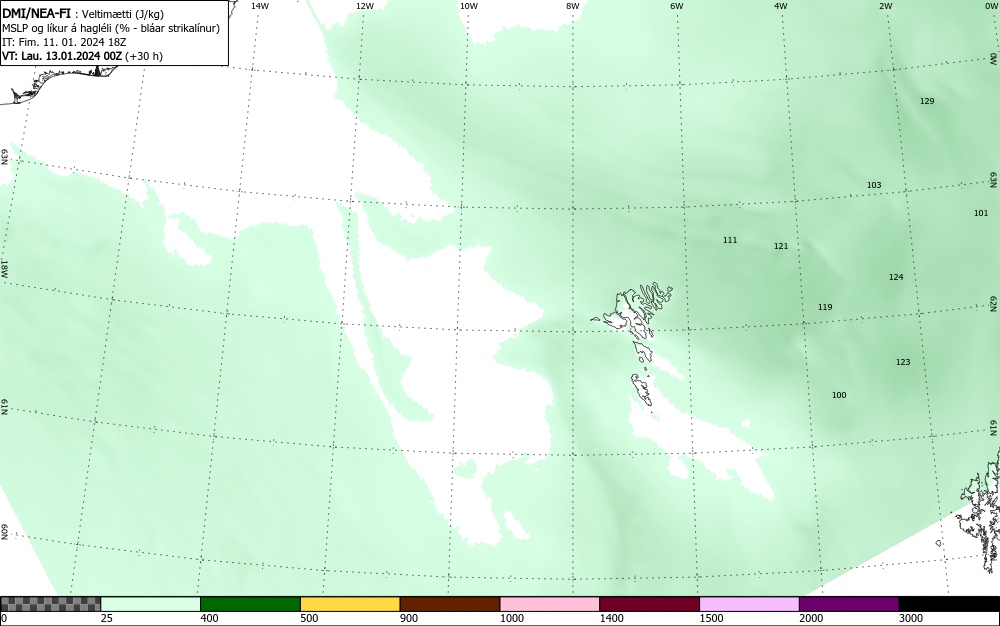Click the 2W longitude label
The width and height of the screenshot is (1000, 626).
pos(885,6)
